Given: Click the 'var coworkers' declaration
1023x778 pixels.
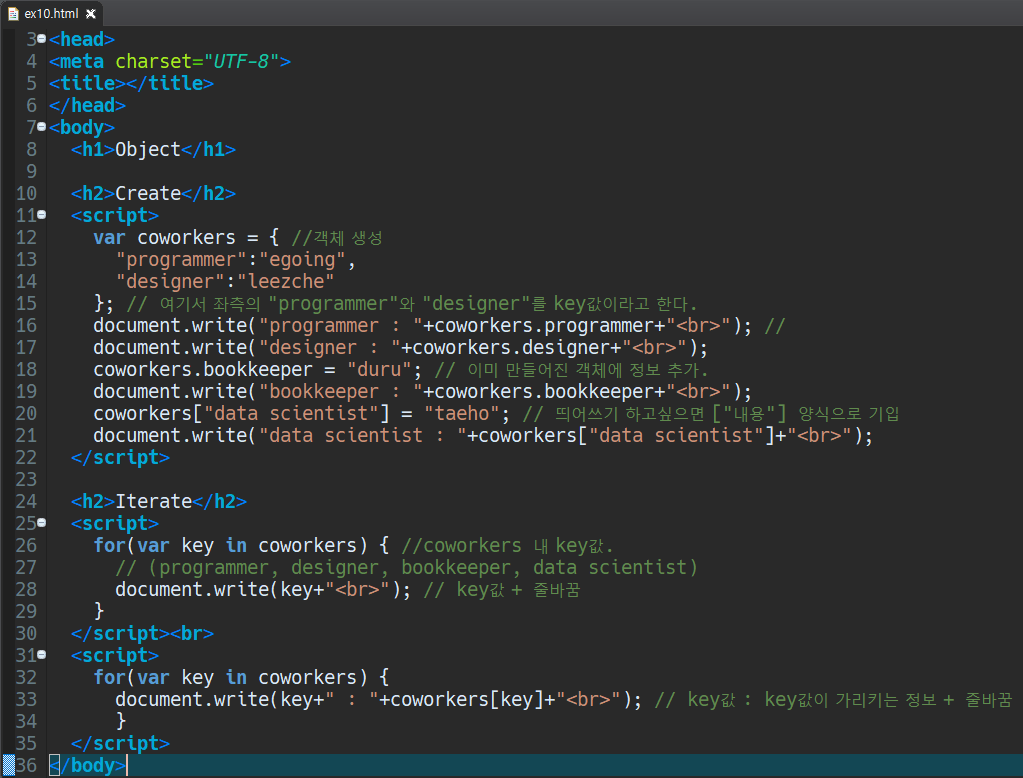Looking at the screenshot, I should (x=164, y=238).
